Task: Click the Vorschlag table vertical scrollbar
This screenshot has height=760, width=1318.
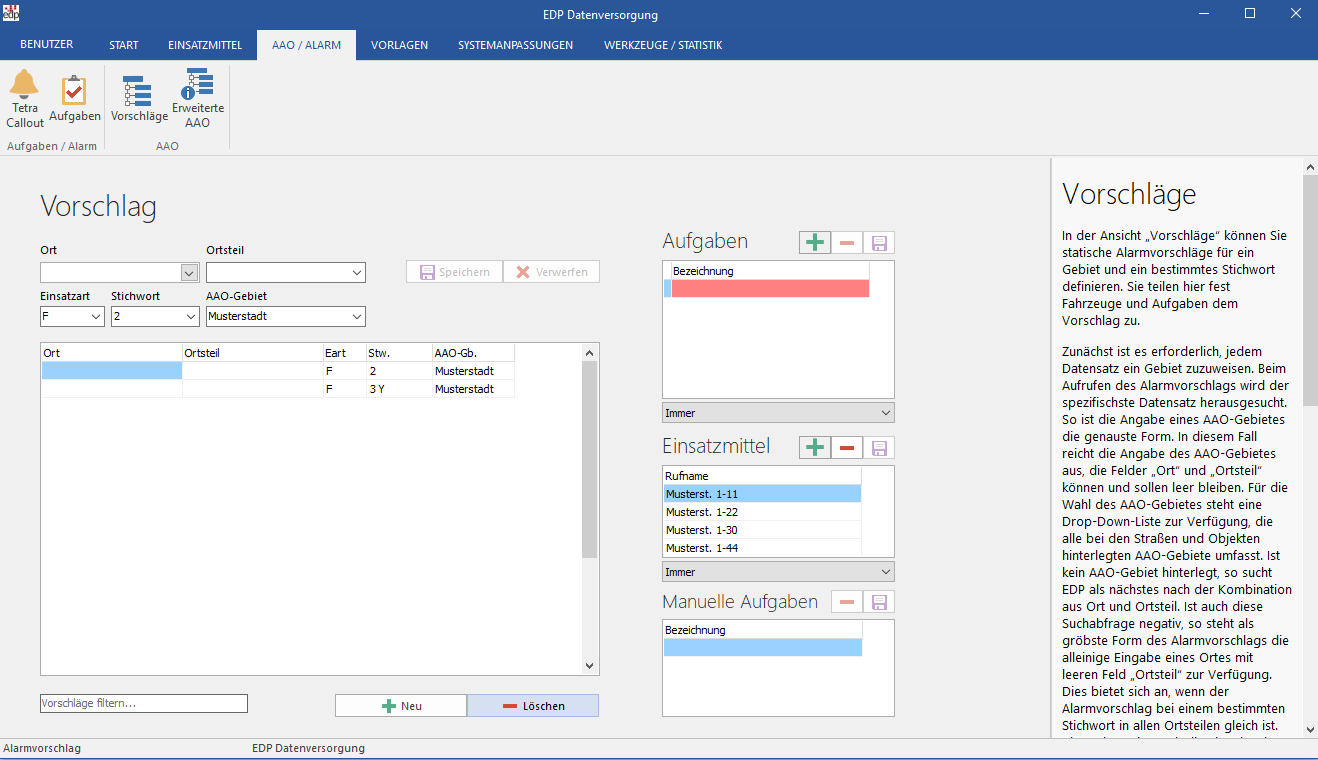Action: pyautogui.click(x=589, y=458)
